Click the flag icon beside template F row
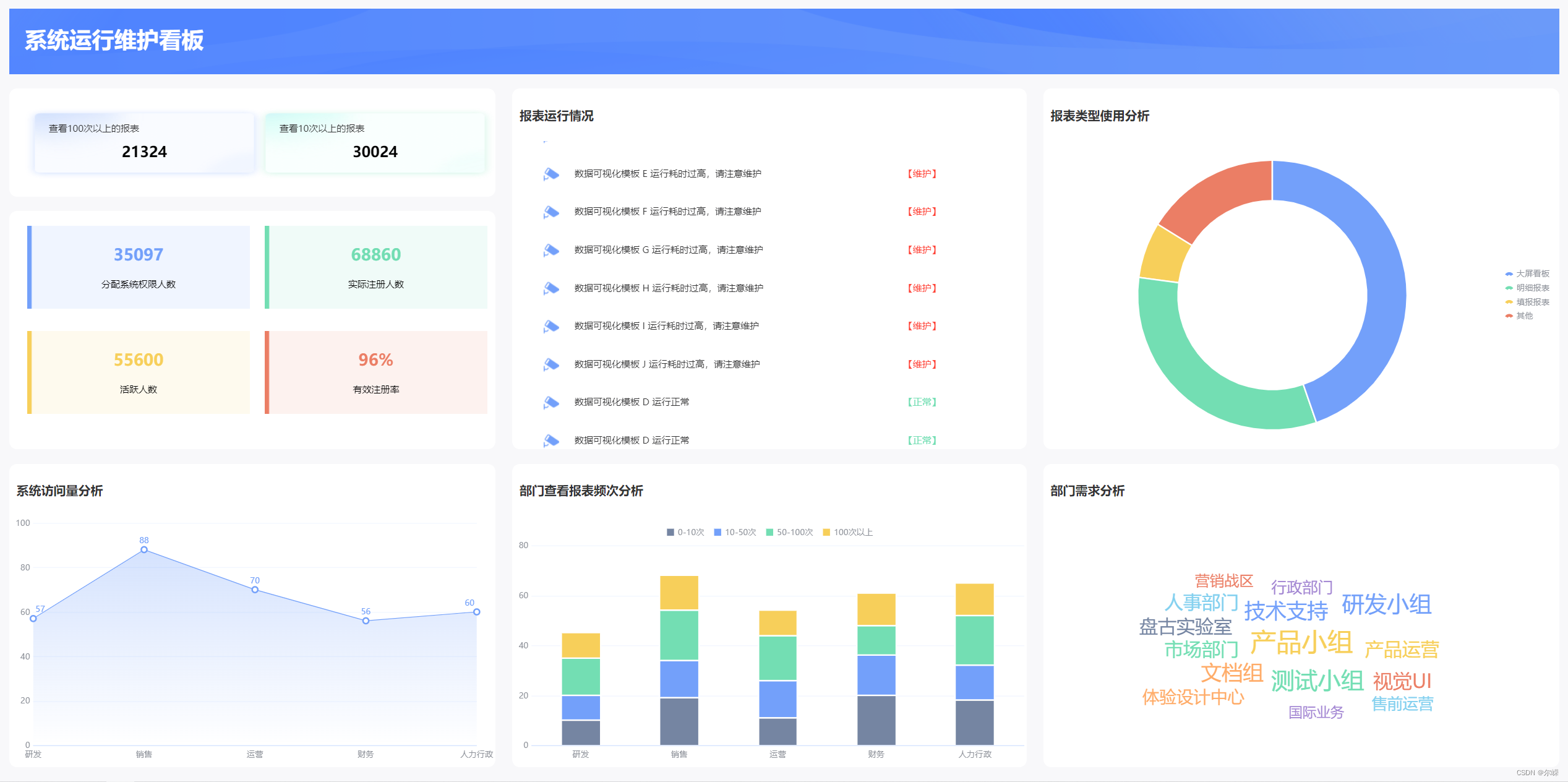Viewport: 1568px width, 782px height. 551,212
